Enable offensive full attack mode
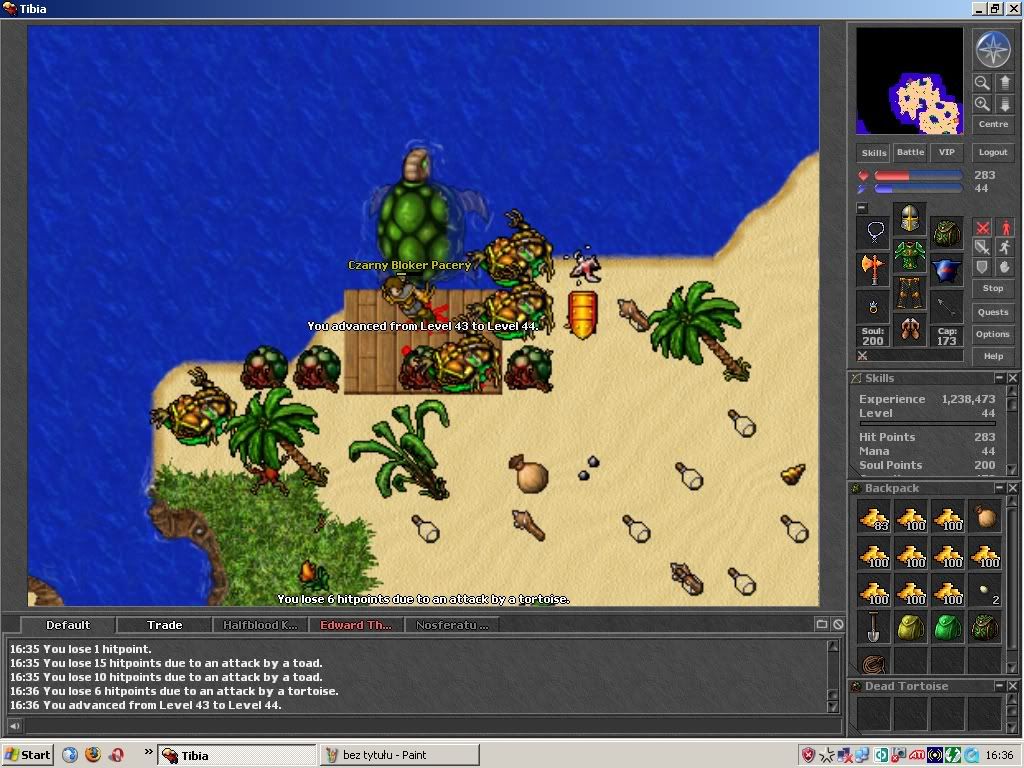The width and height of the screenshot is (1024, 768). [x=982, y=228]
